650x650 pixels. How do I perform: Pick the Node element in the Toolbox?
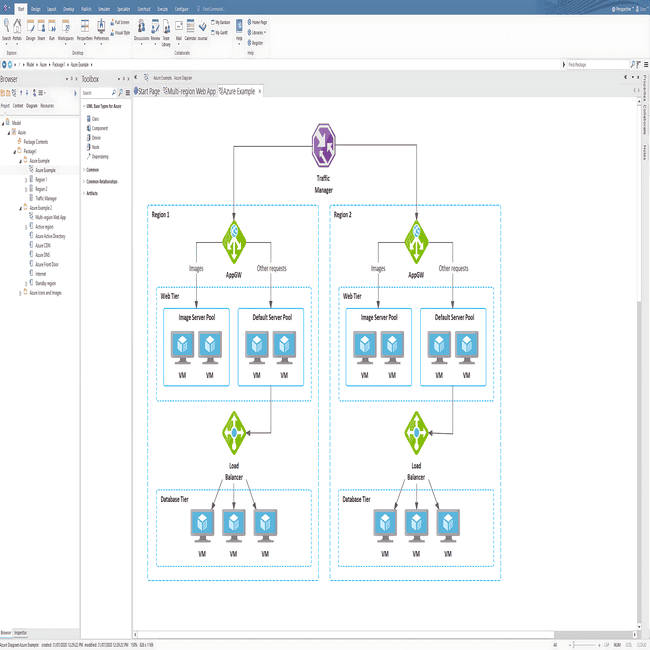click(93, 147)
